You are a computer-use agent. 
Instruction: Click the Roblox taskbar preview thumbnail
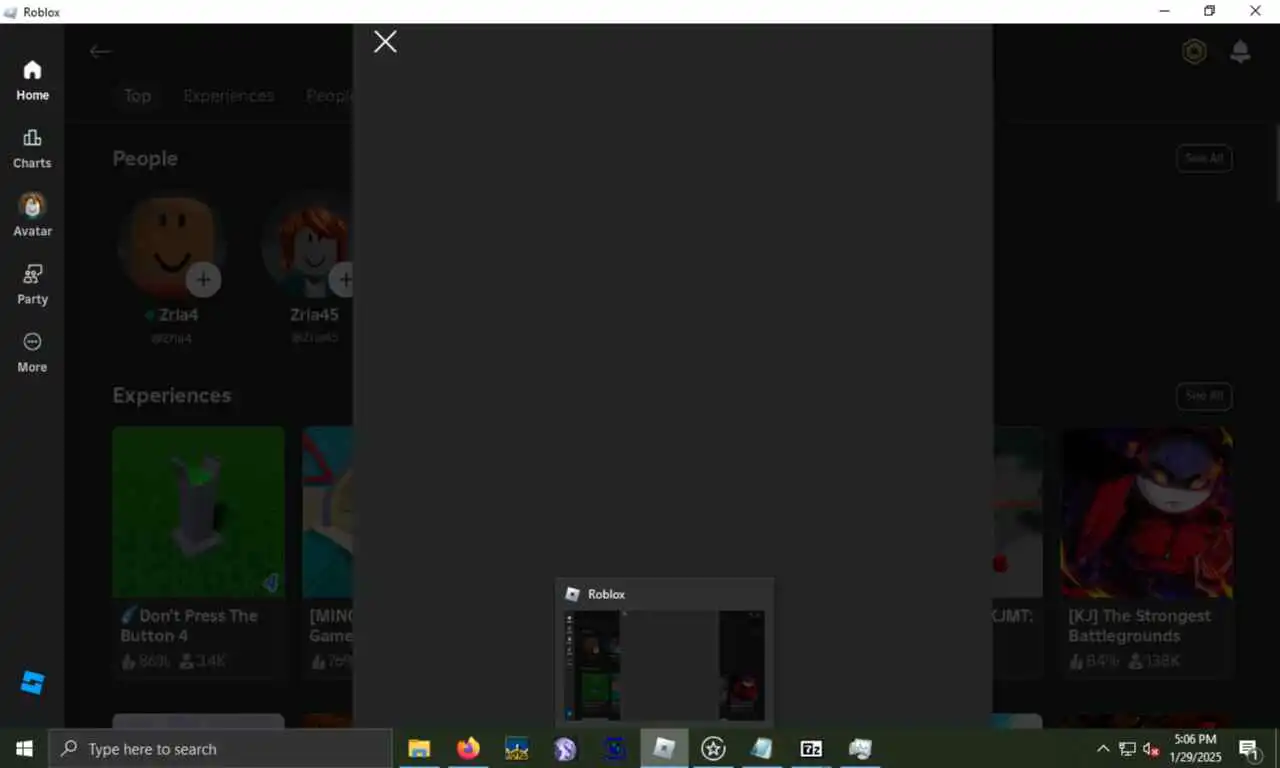click(664, 665)
